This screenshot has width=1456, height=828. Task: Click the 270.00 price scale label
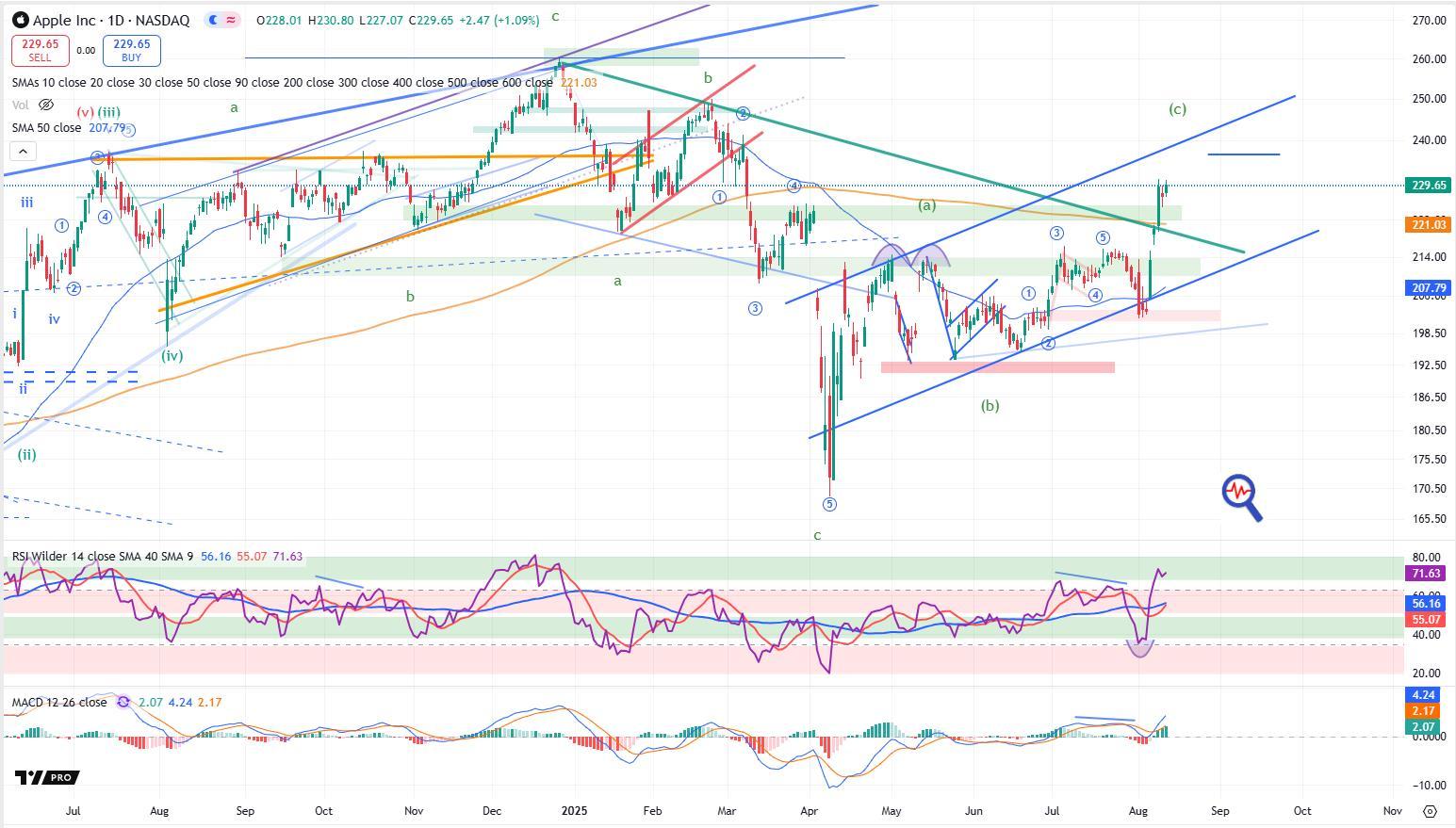coord(1429,20)
